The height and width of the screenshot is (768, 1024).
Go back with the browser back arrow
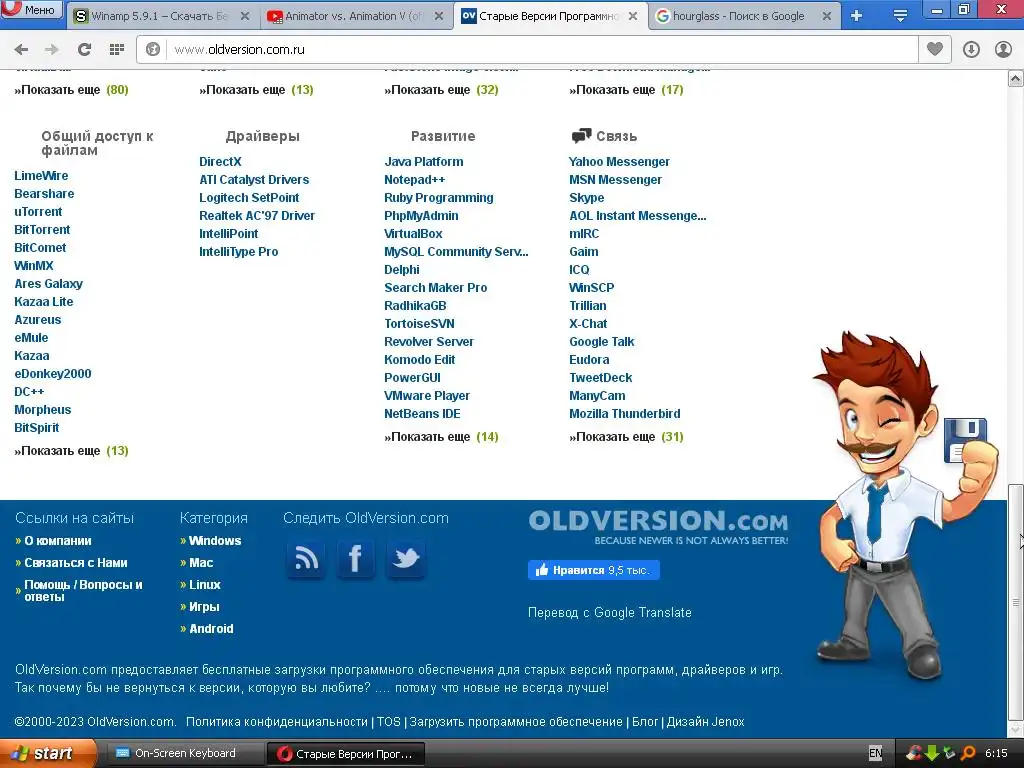(x=21, y=49)
